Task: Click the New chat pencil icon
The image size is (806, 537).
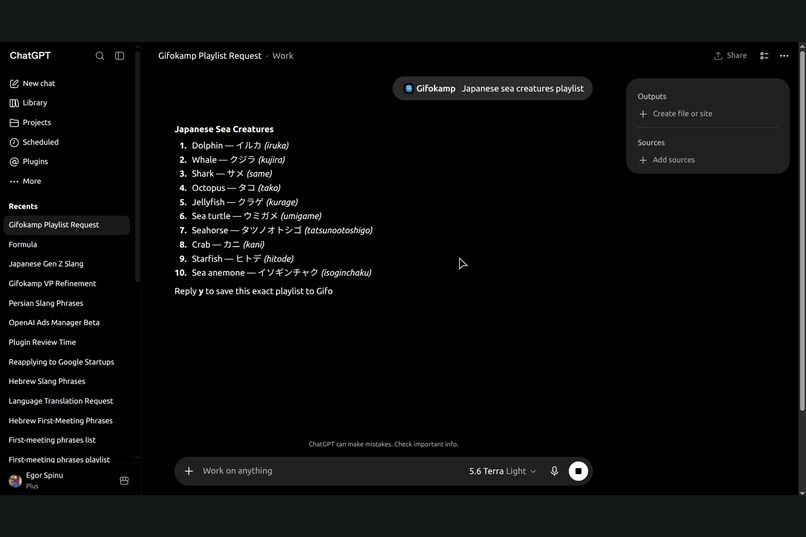Action: pyautogui.click(x=14, y=83)
